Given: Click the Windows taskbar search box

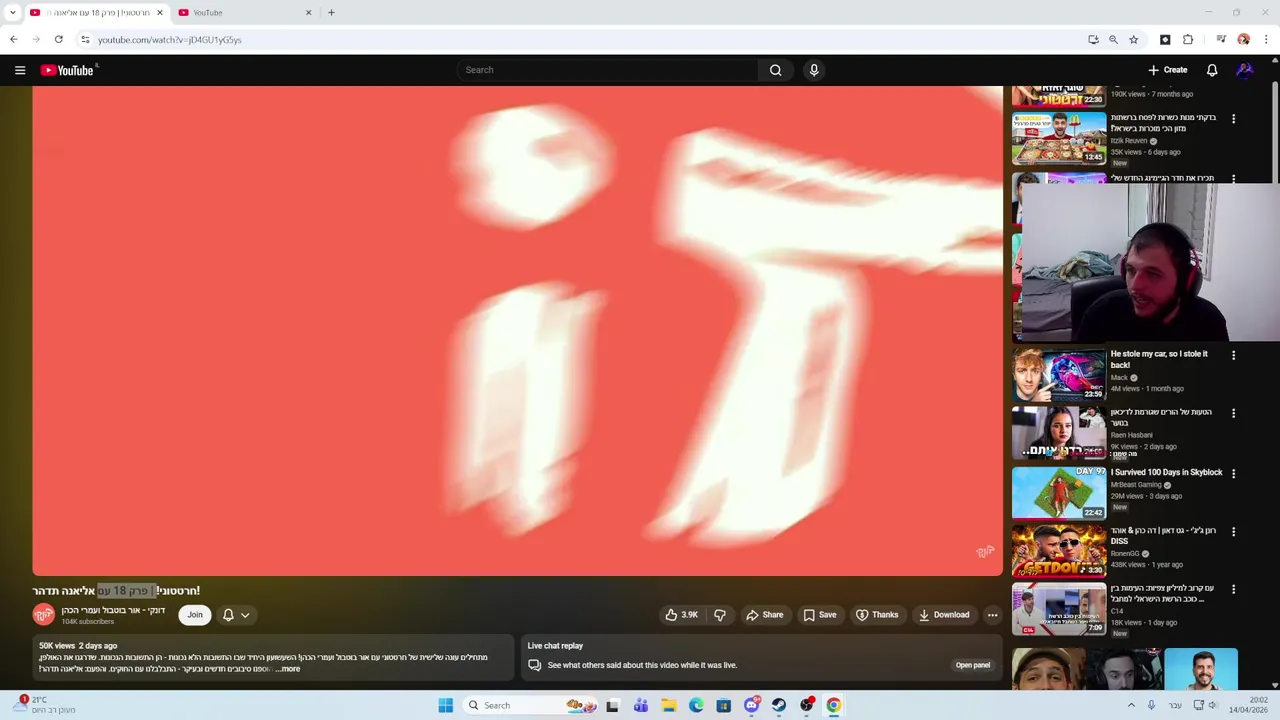Looking at the screenshot, I should coord(530,705).
